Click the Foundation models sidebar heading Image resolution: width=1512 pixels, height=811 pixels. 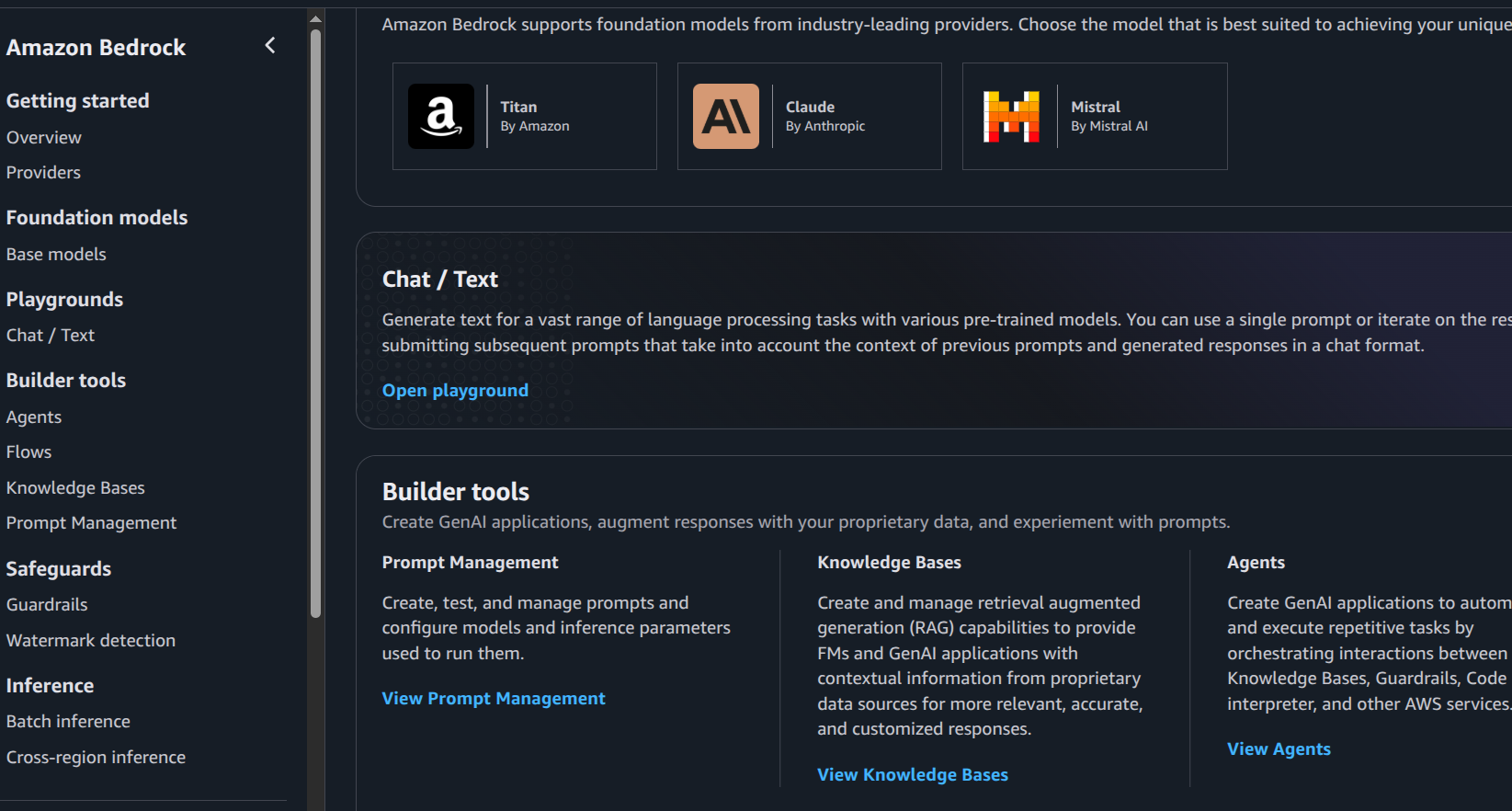click(x=97, y=217)
